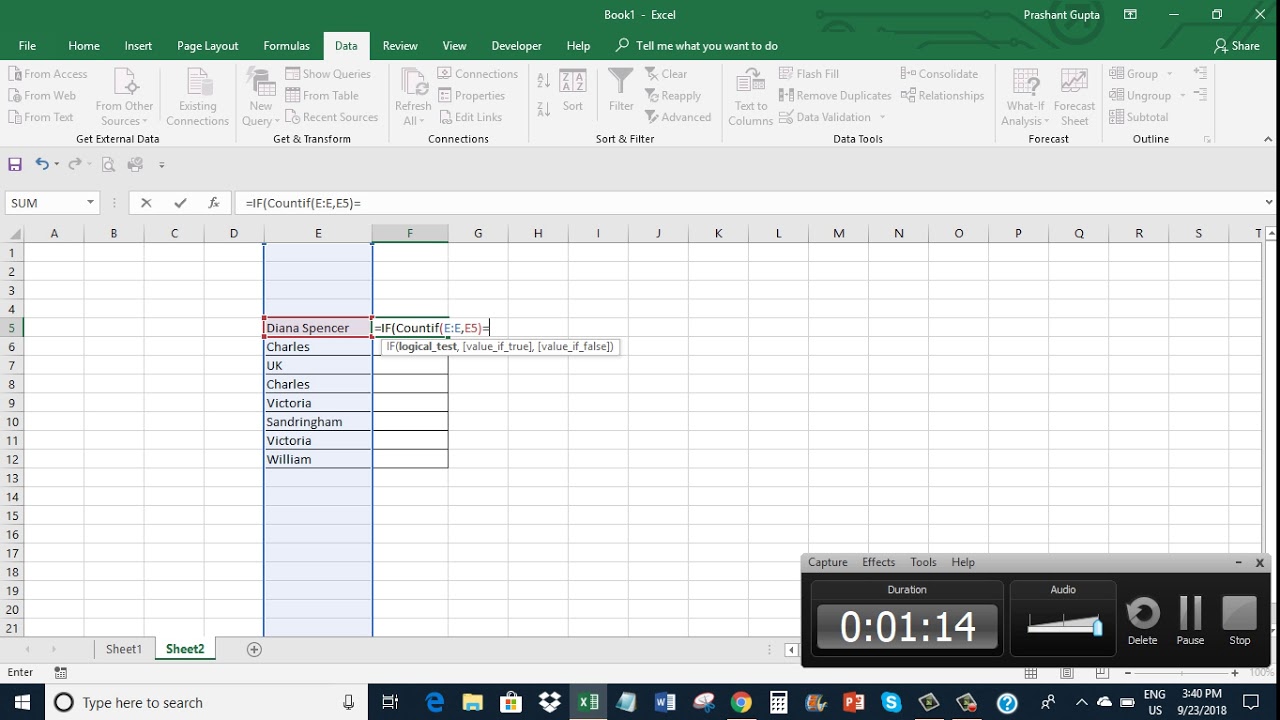The image size is (1280, 720).
Task: Switch to the Formulas tab
Action: point(286,46)
